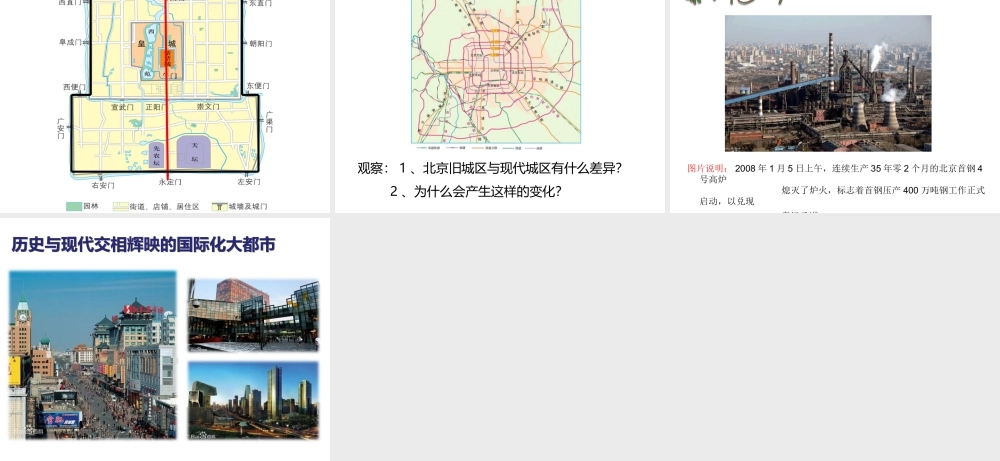1000x461 pixels.
Task: Click the Shougang steel factory photograph
Action: click(x=828, y=83)
